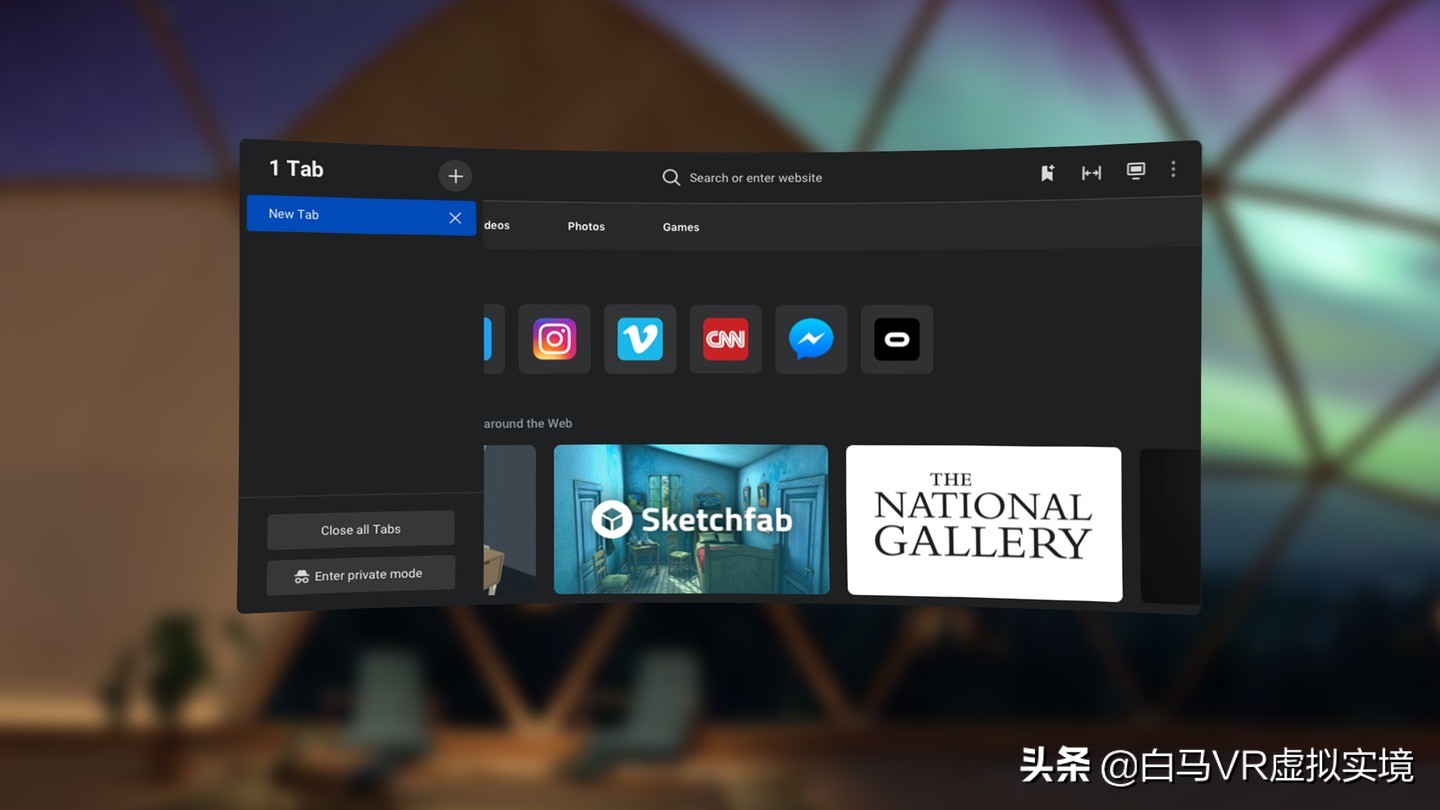This screenshot has height=810, width=1440.
Task: Launch Messenger from the shortcut icons
Action: 810,339
